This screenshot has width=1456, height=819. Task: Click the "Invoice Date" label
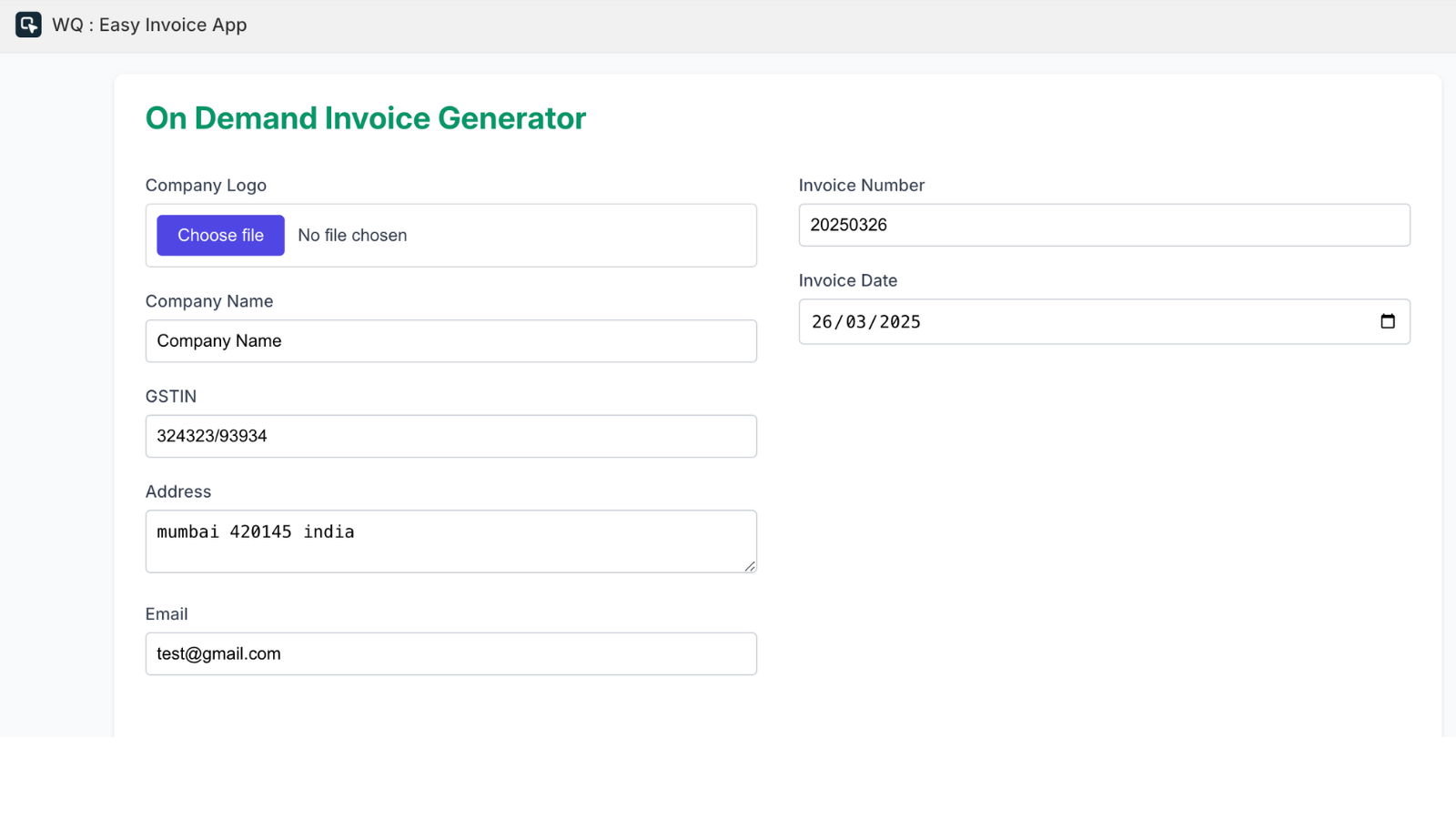pos(848,281)
